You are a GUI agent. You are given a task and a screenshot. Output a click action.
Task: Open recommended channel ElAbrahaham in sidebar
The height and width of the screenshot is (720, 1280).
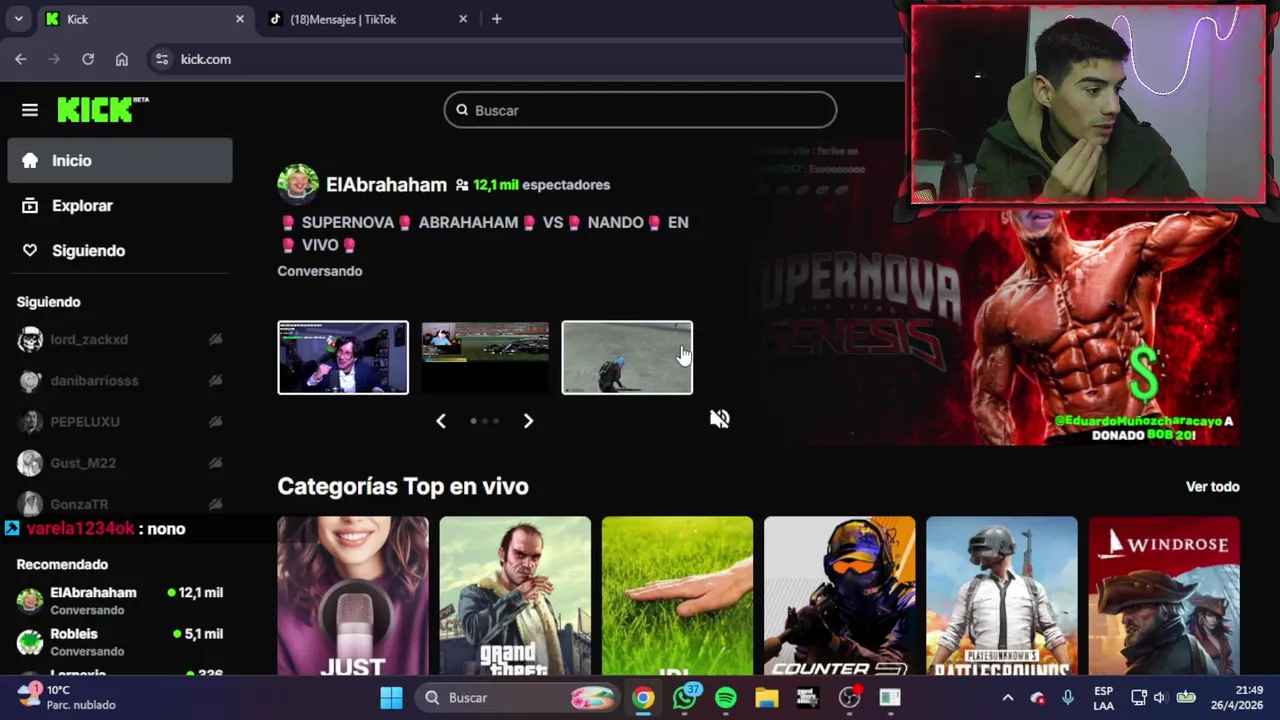coord(120,600)
